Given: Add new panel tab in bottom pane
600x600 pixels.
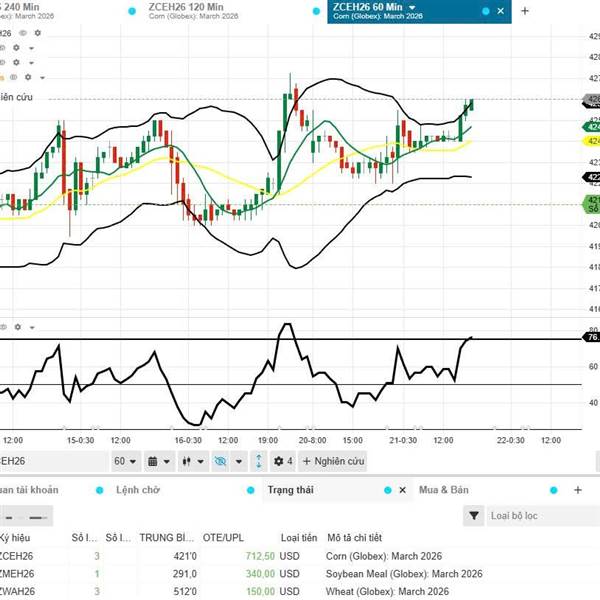Looking at the screenshot, I should pos(577,490).
